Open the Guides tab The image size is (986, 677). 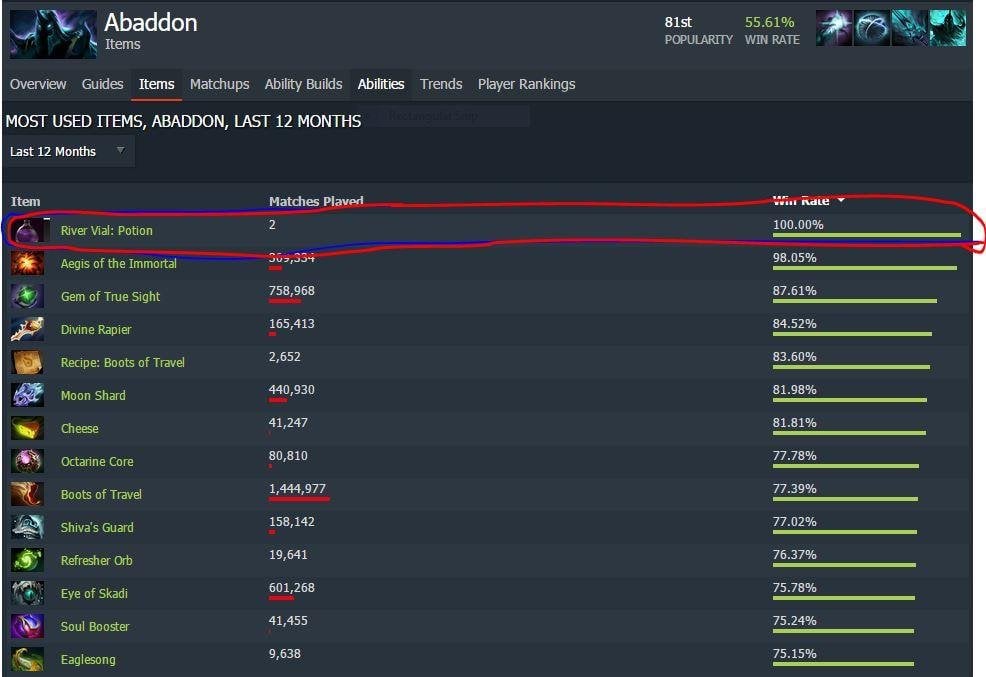click(x=102, y=84)
